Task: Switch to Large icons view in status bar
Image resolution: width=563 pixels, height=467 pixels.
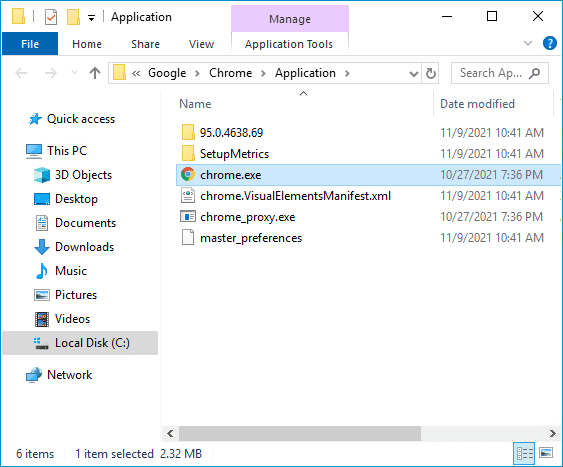Action: pos(546,453)
